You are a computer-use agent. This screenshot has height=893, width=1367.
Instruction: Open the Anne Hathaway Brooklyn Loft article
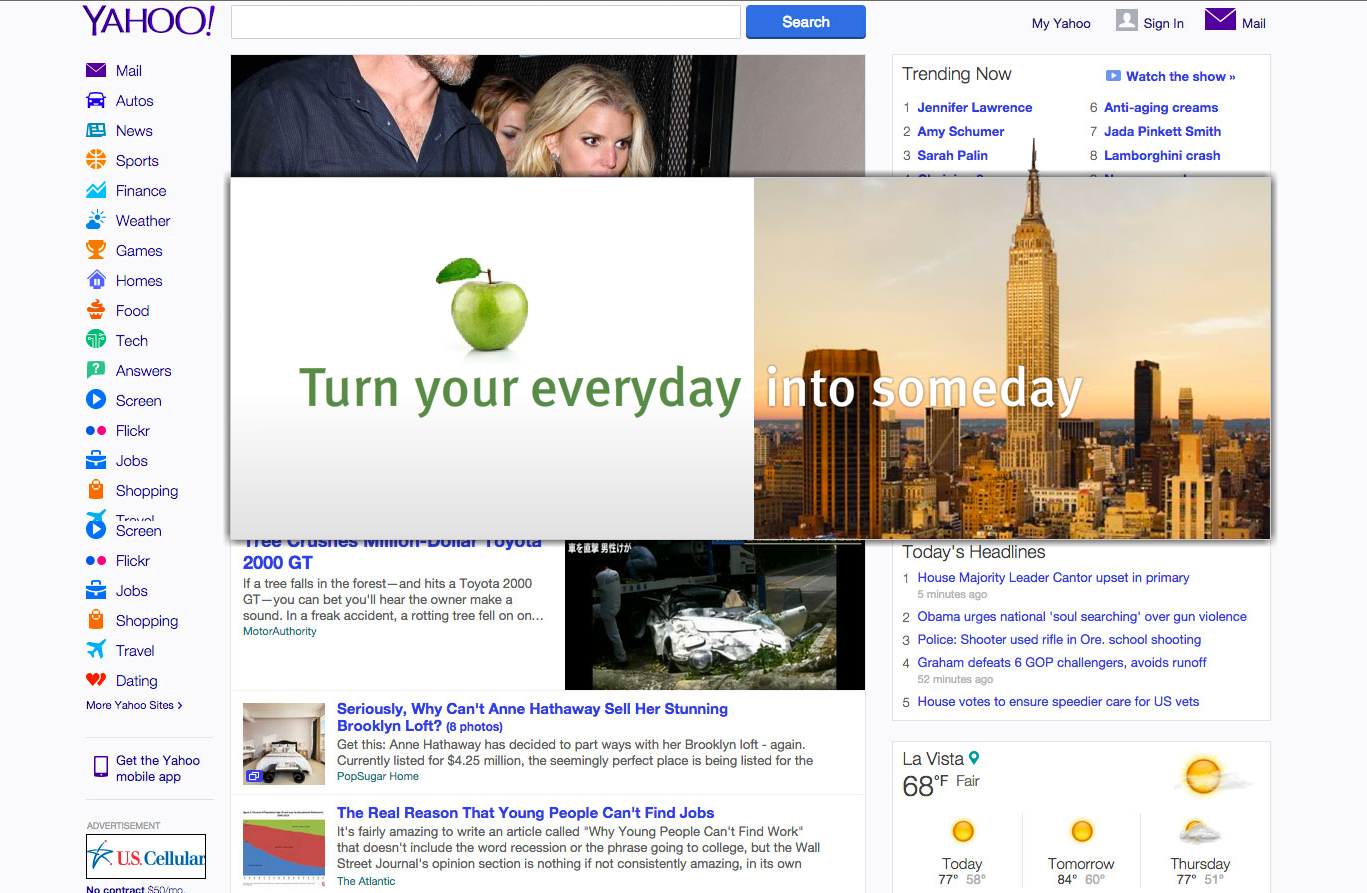(x=532, y=717)
